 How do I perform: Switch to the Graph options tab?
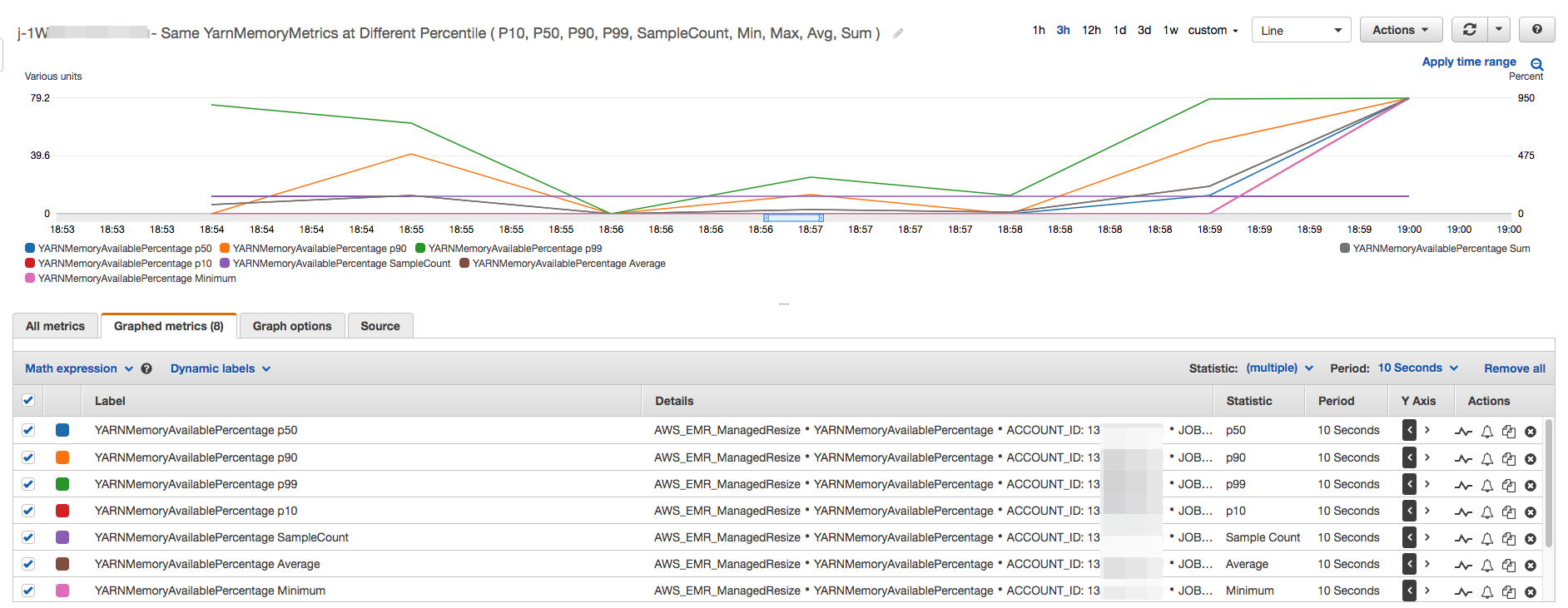pos(292,326)
